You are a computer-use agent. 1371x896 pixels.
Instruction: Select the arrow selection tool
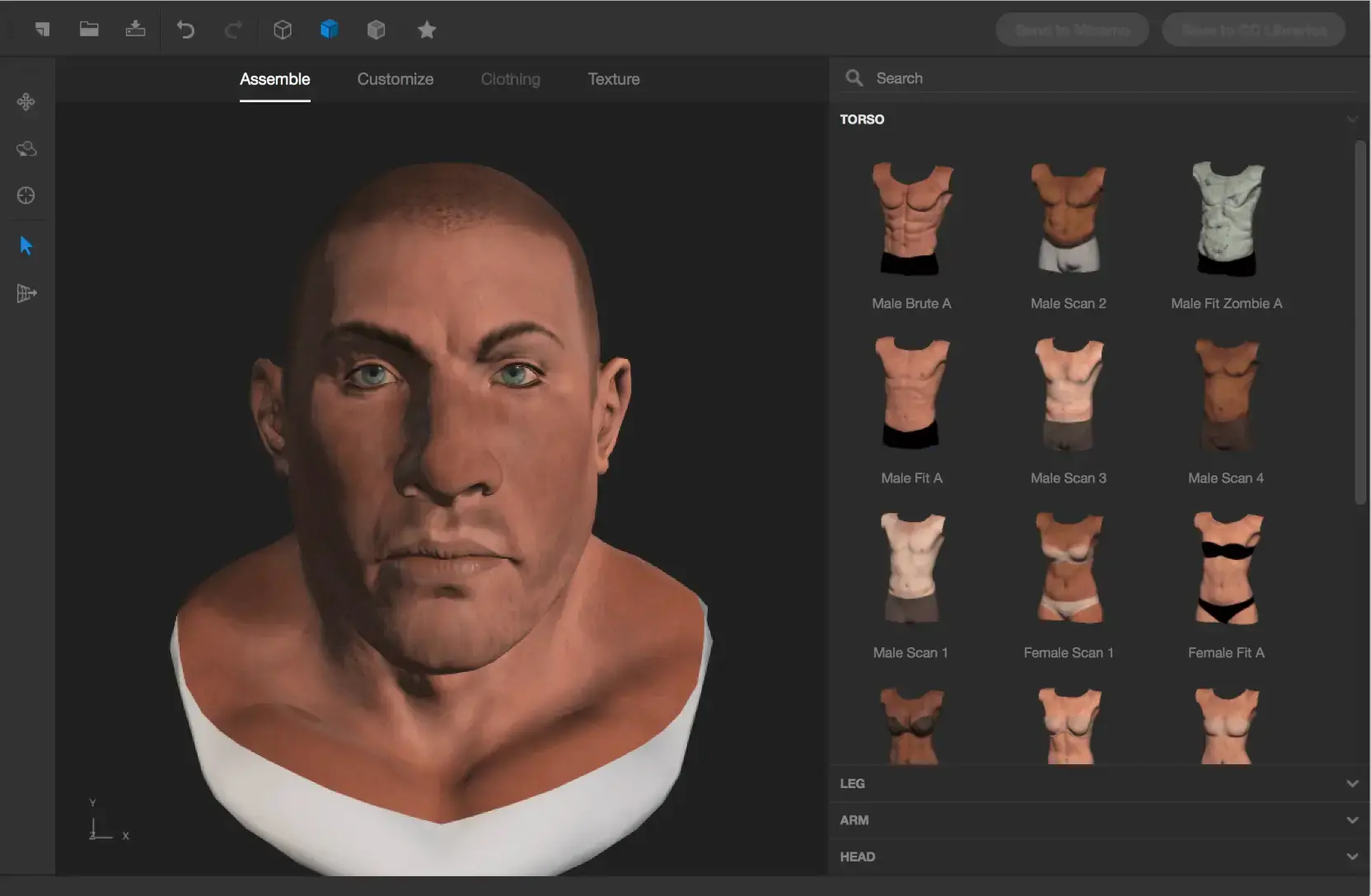[26, 245]
